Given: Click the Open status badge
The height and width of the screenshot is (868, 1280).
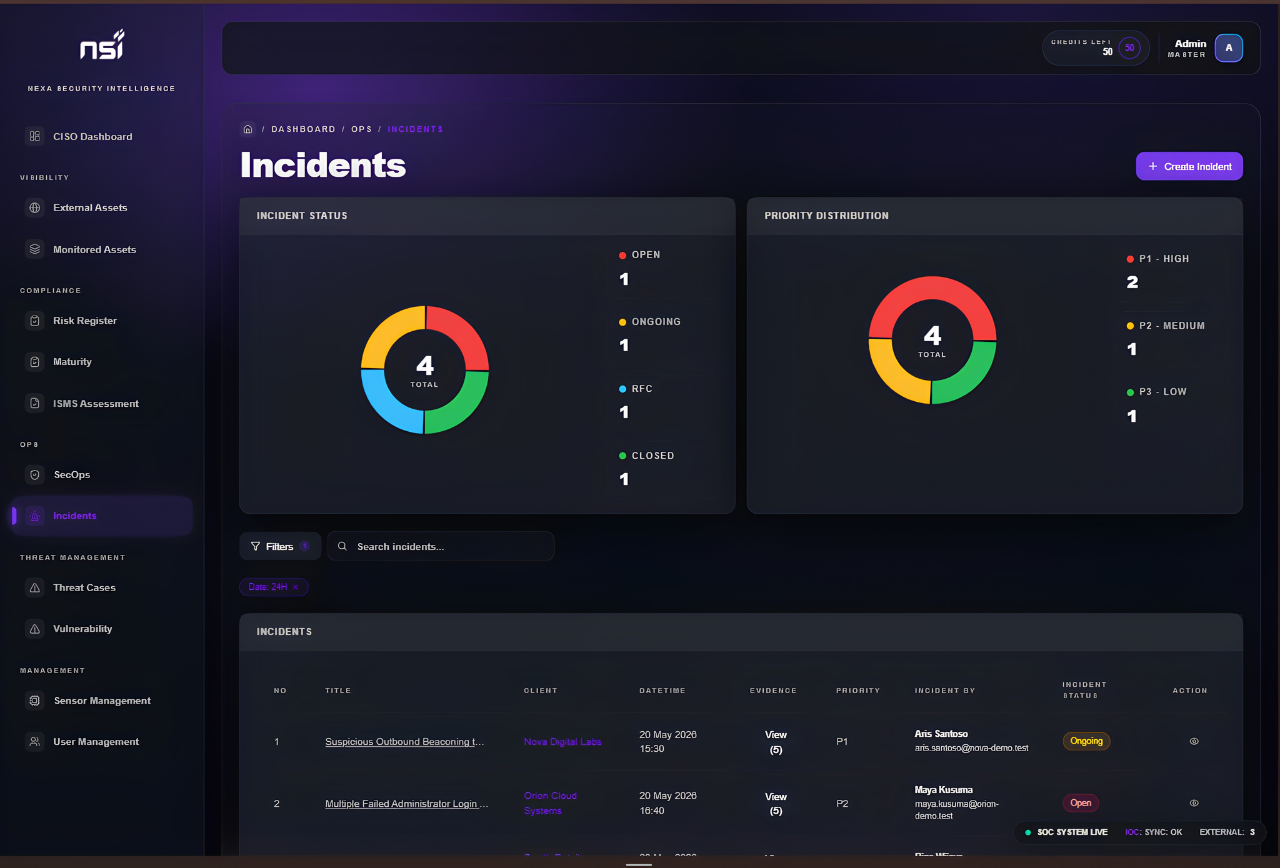Looking at the screenshot, I should point(1081,803).
